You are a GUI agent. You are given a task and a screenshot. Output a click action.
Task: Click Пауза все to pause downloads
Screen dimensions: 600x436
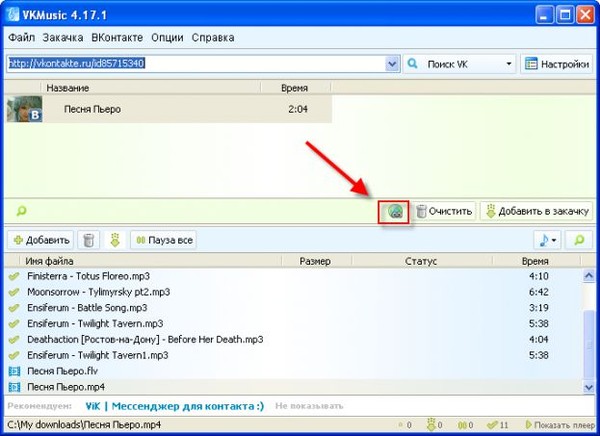pyautogui.click(x=163, y=240)
